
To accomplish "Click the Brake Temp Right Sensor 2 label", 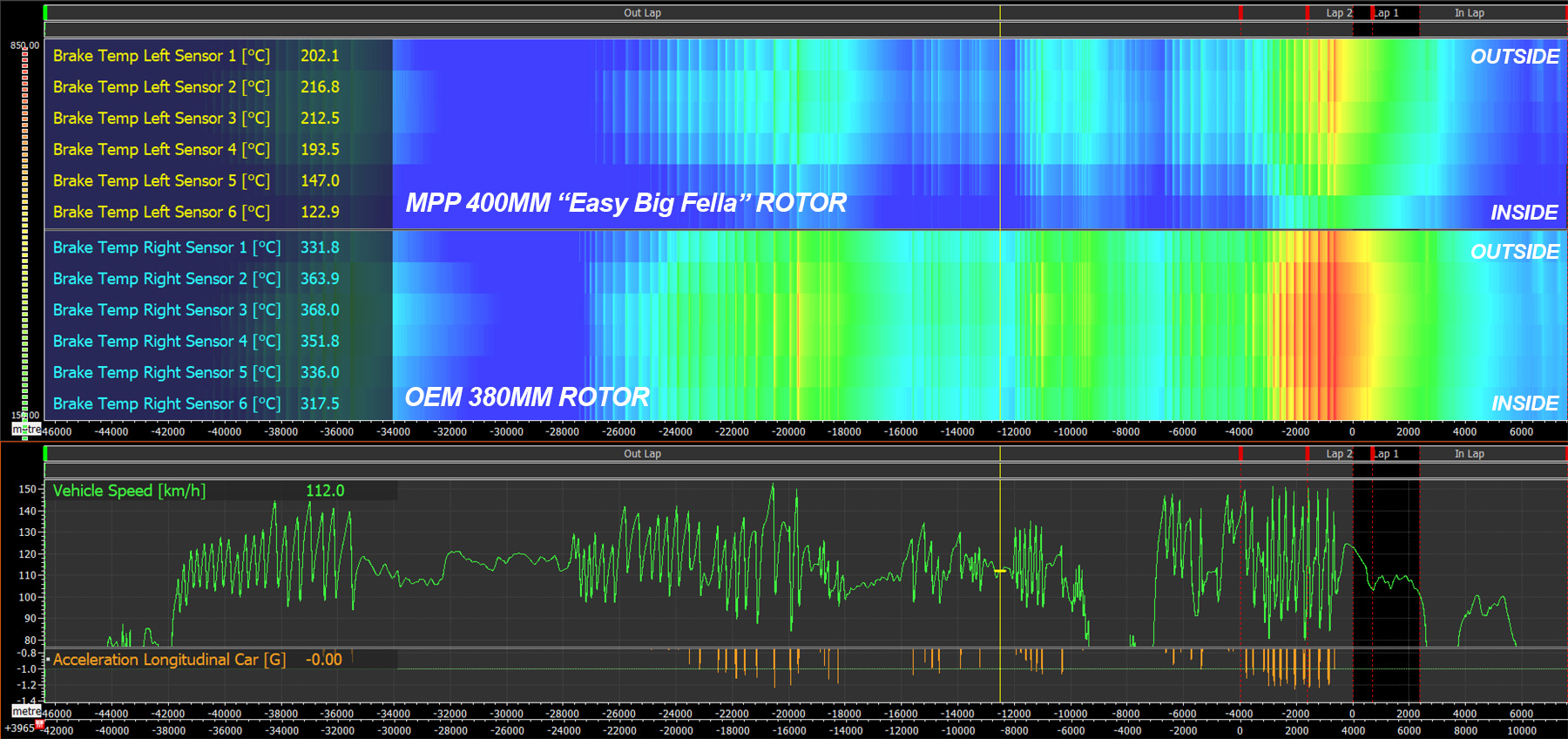I will pyautogui.click(x=166, y=279).
